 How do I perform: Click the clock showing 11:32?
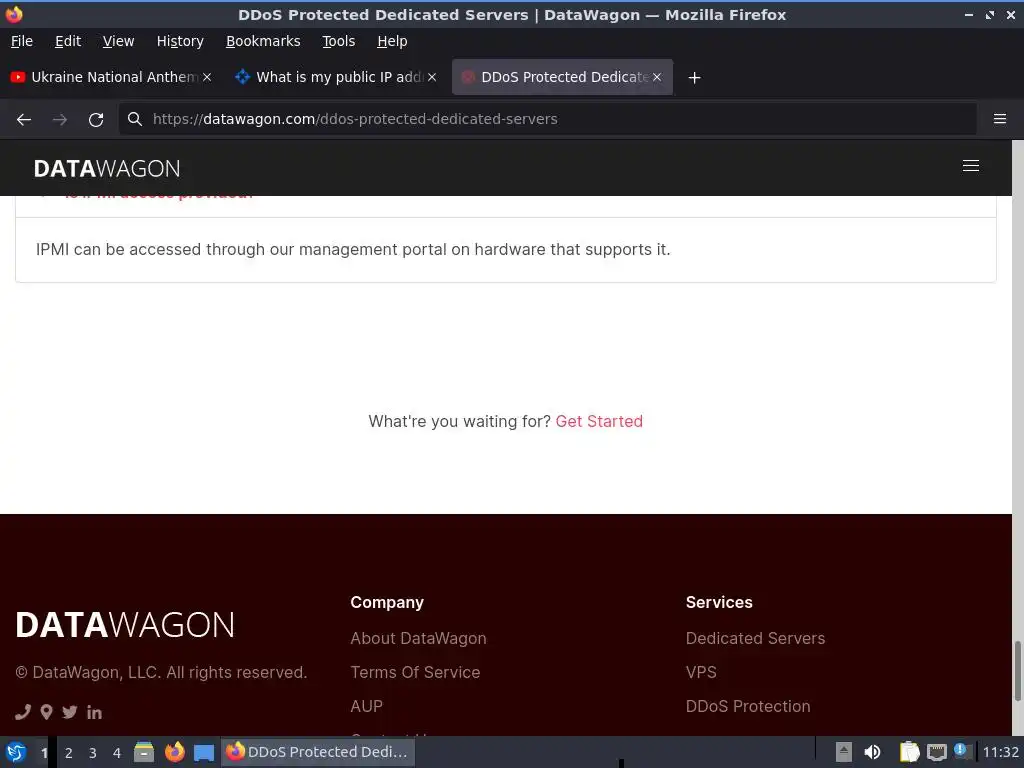point(1000,752)
